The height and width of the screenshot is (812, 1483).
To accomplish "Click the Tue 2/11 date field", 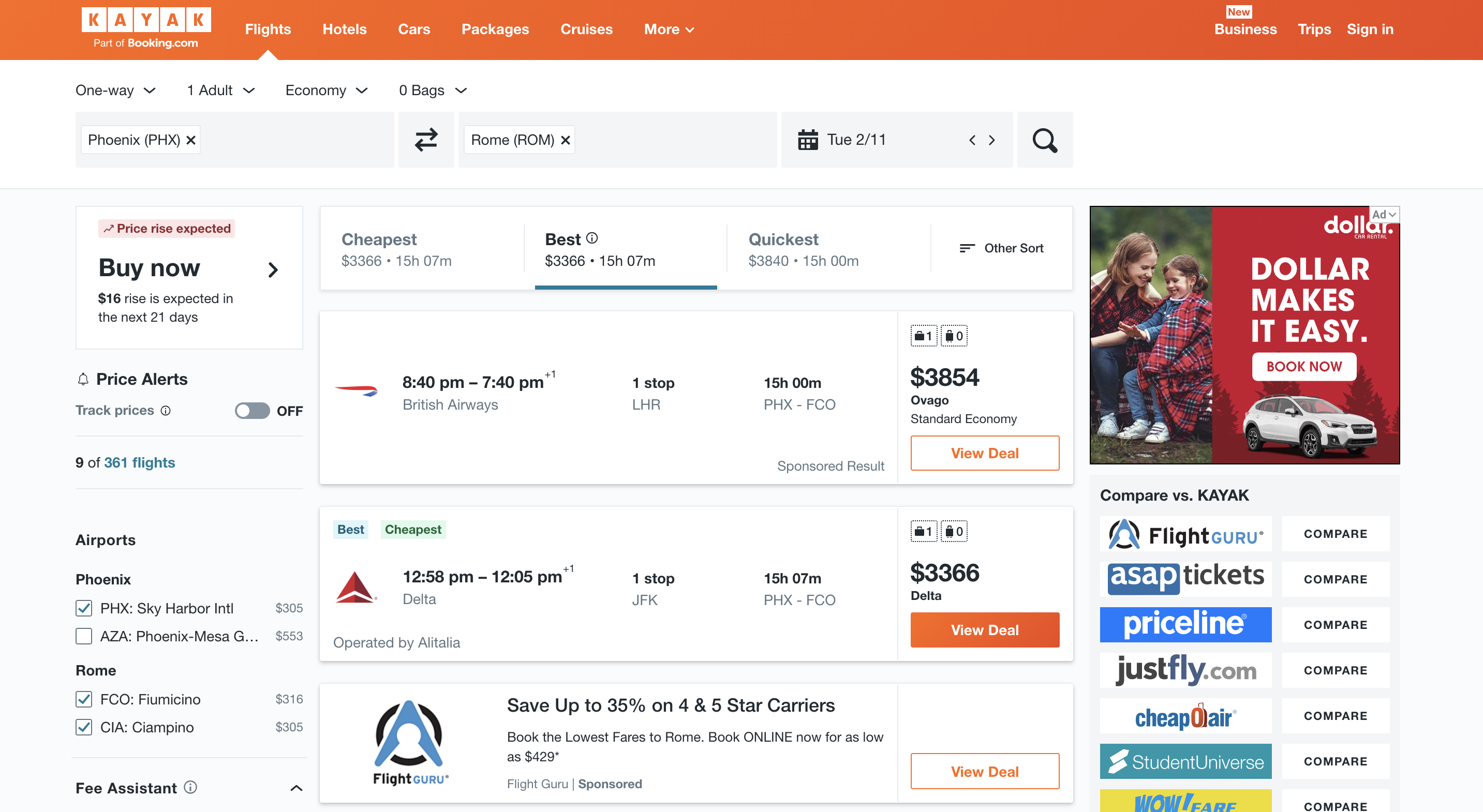I will tap(896, 140).
